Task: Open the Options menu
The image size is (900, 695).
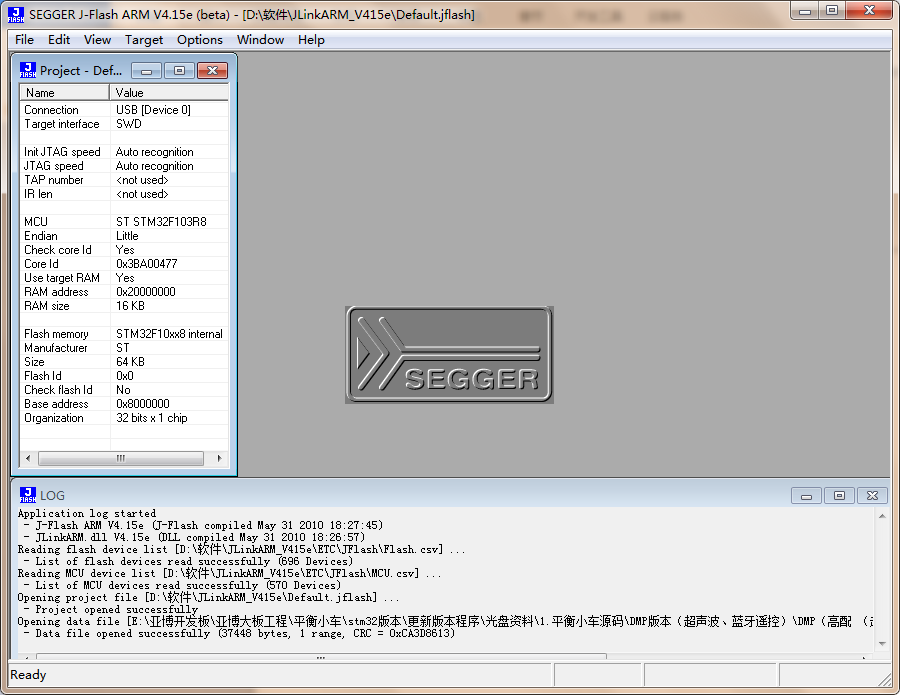Action: click(x=200, y=40)
